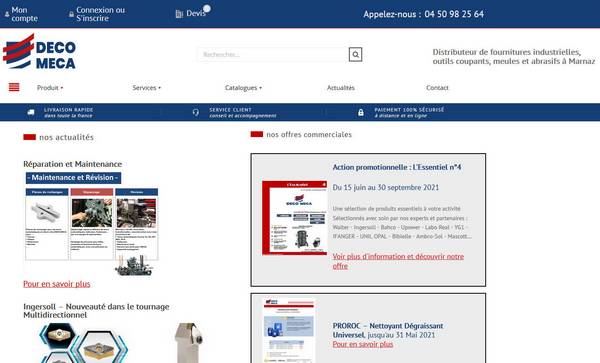Click Pour en savoir plus under Maintenance
Image resolution: width=600 pixels, height=363 pixels.
(57, 284)
